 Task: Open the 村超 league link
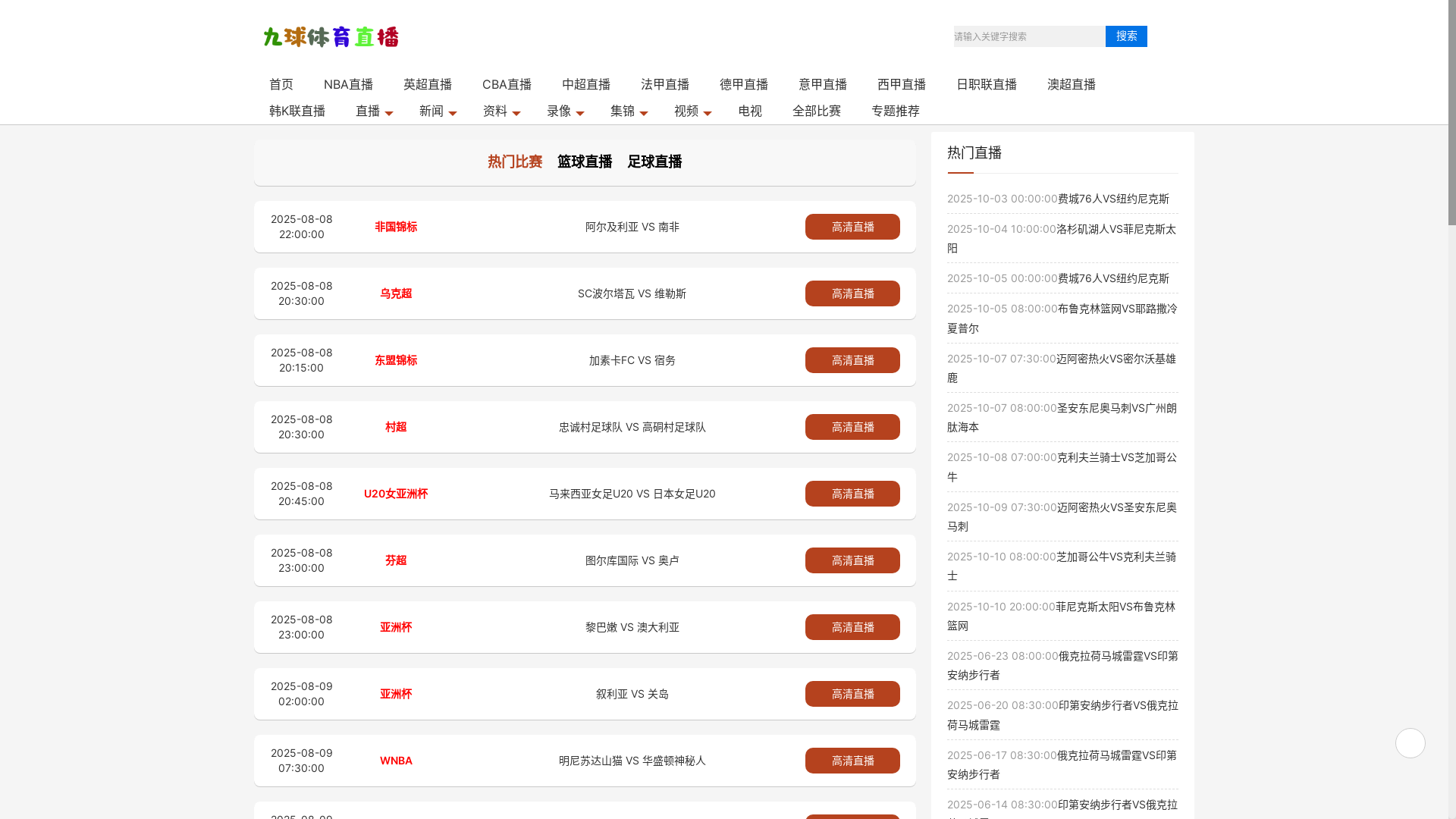click(396, 427)
